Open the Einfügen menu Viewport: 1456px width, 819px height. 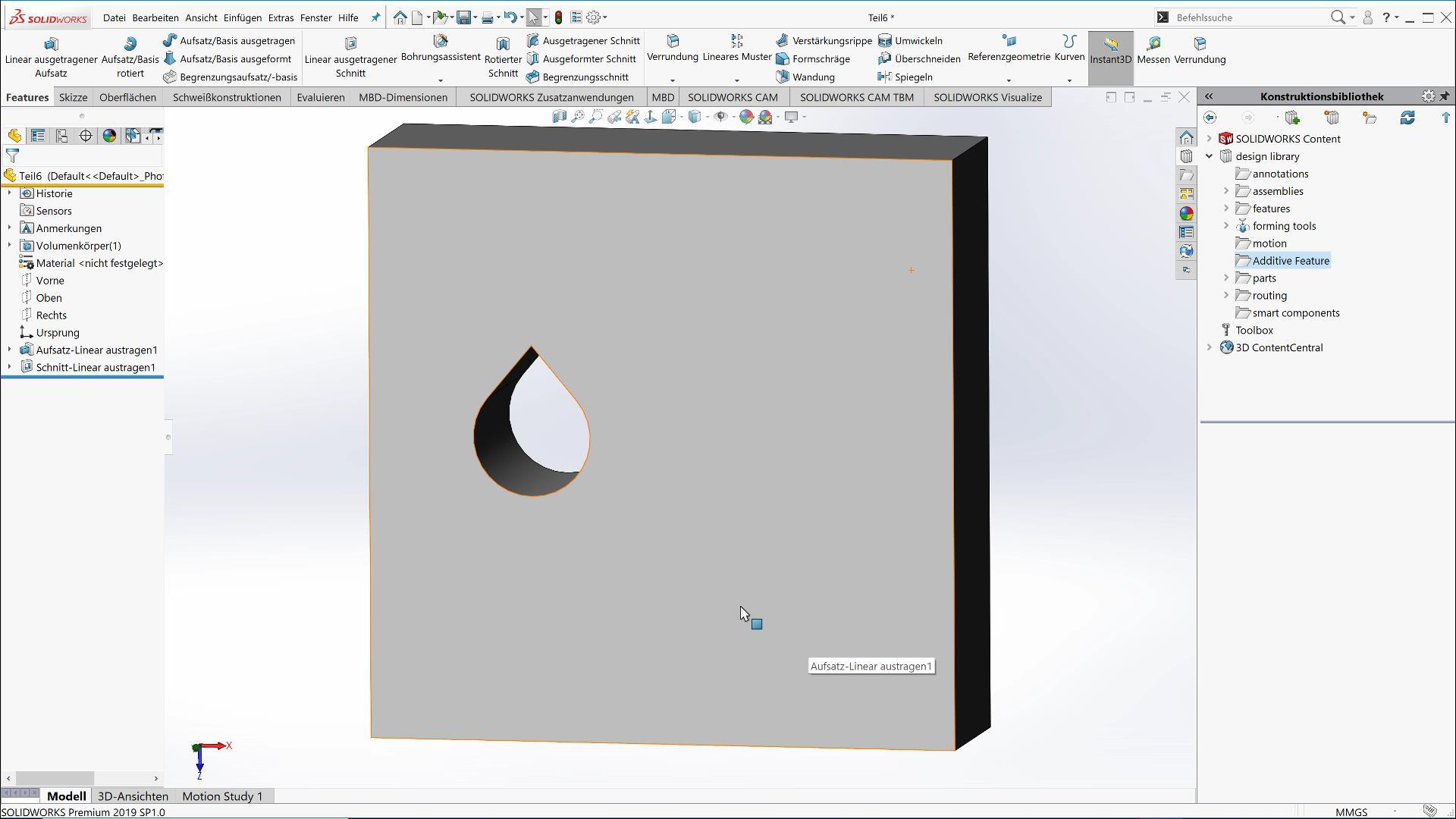(242, 17)
